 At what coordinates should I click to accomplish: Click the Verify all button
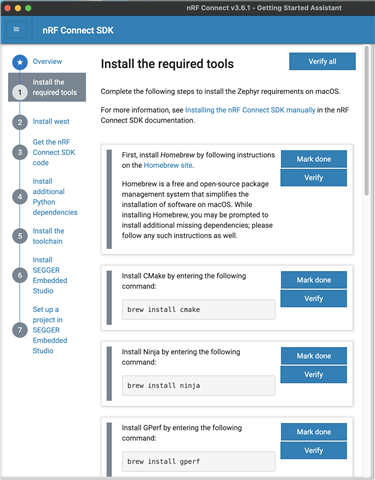322,61
